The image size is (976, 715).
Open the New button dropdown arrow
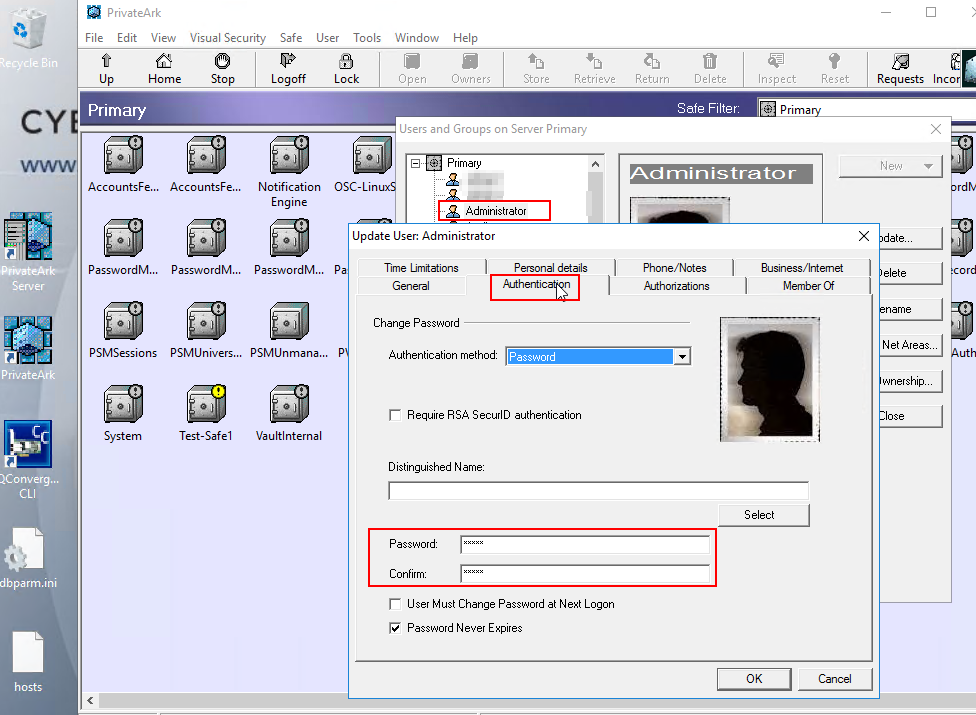click(928, 166)
